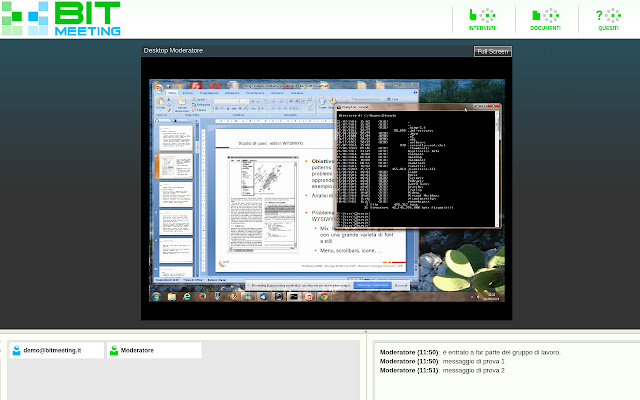Open Windows Explorer folder icon in shared taskbar
This screenshot has height=400, width=640.
(171, 297)
